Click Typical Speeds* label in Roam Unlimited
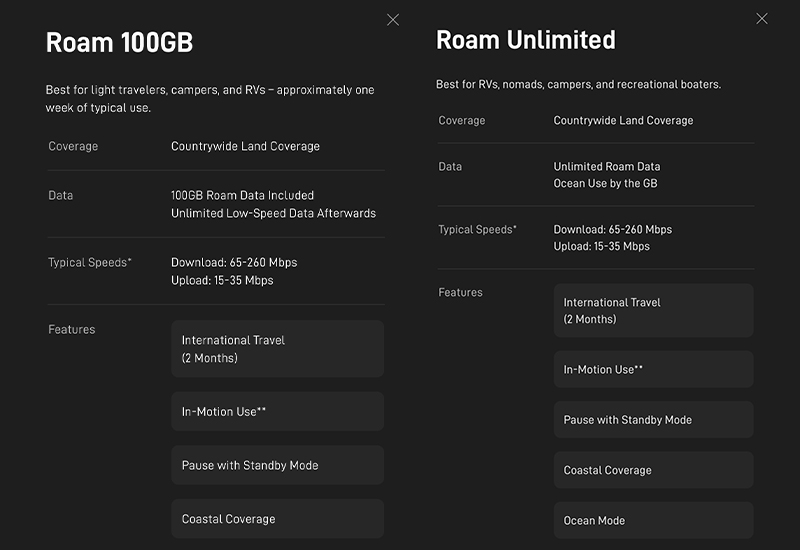 point(477,230)
